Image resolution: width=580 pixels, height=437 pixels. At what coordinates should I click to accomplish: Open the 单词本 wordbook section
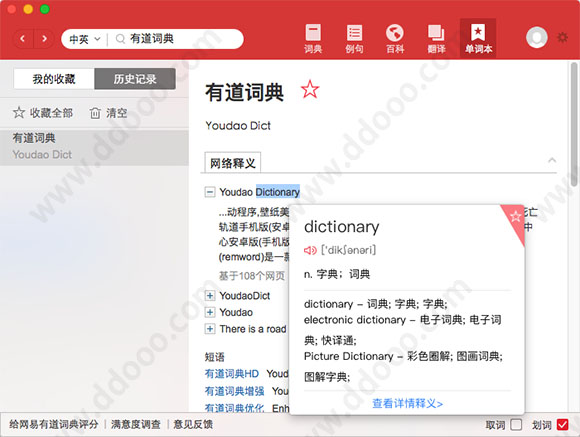pyautogui.click(x=478, y=38)
